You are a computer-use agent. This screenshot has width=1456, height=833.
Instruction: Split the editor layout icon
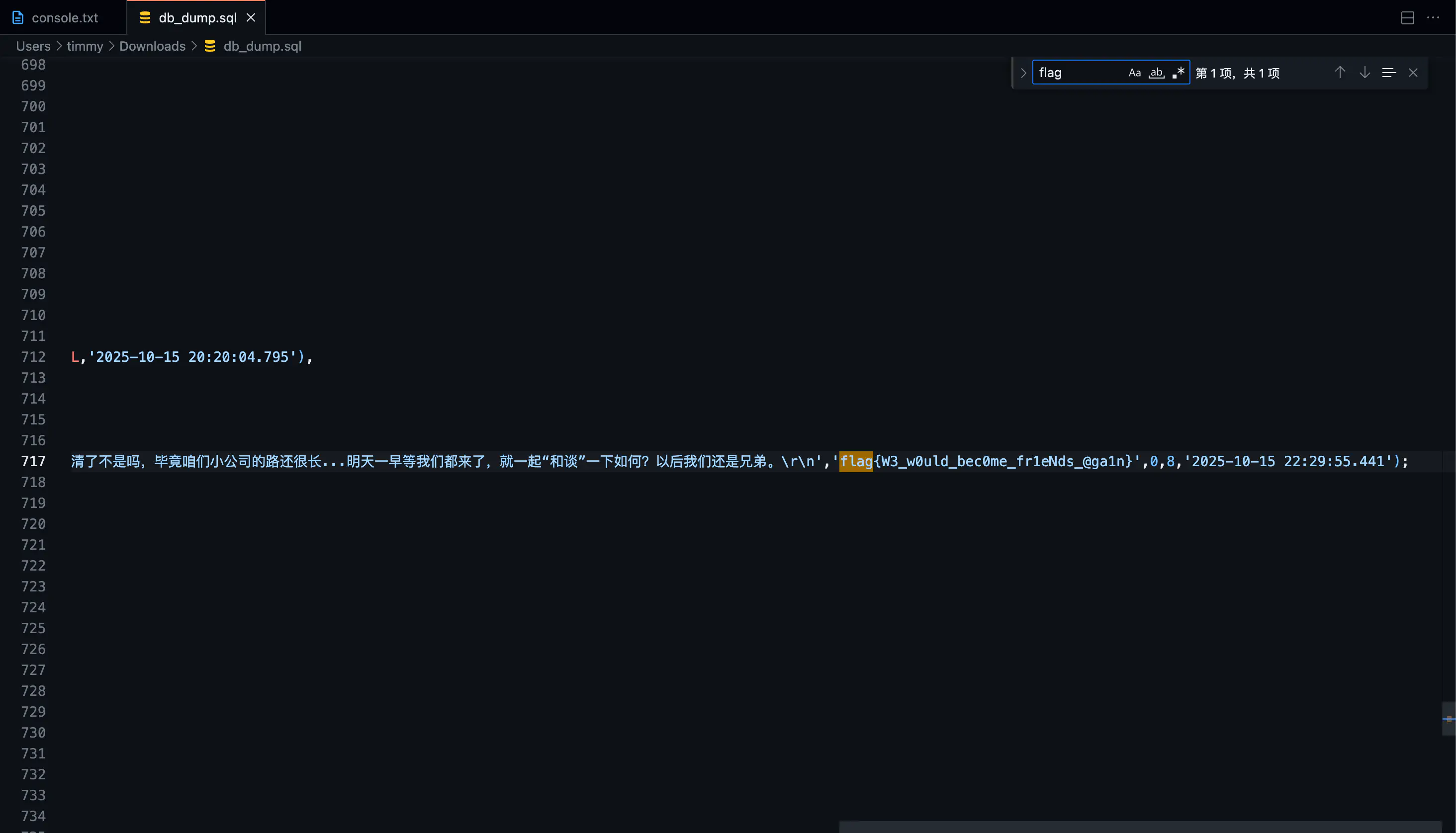coord(1407,18)
